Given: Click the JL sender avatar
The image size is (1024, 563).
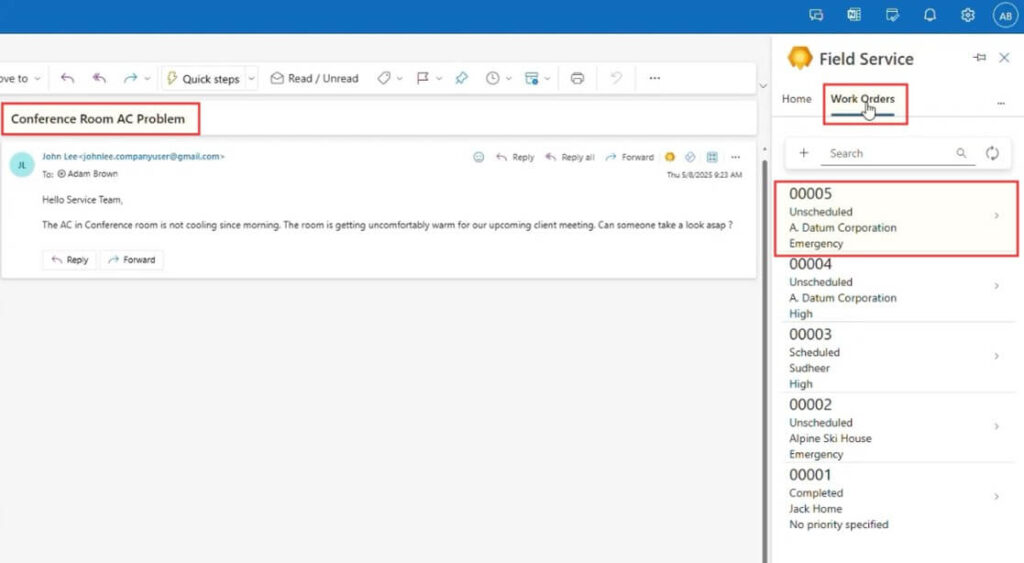Looking at the screenshot, I should pyautogui.click(x=22, y=165).
